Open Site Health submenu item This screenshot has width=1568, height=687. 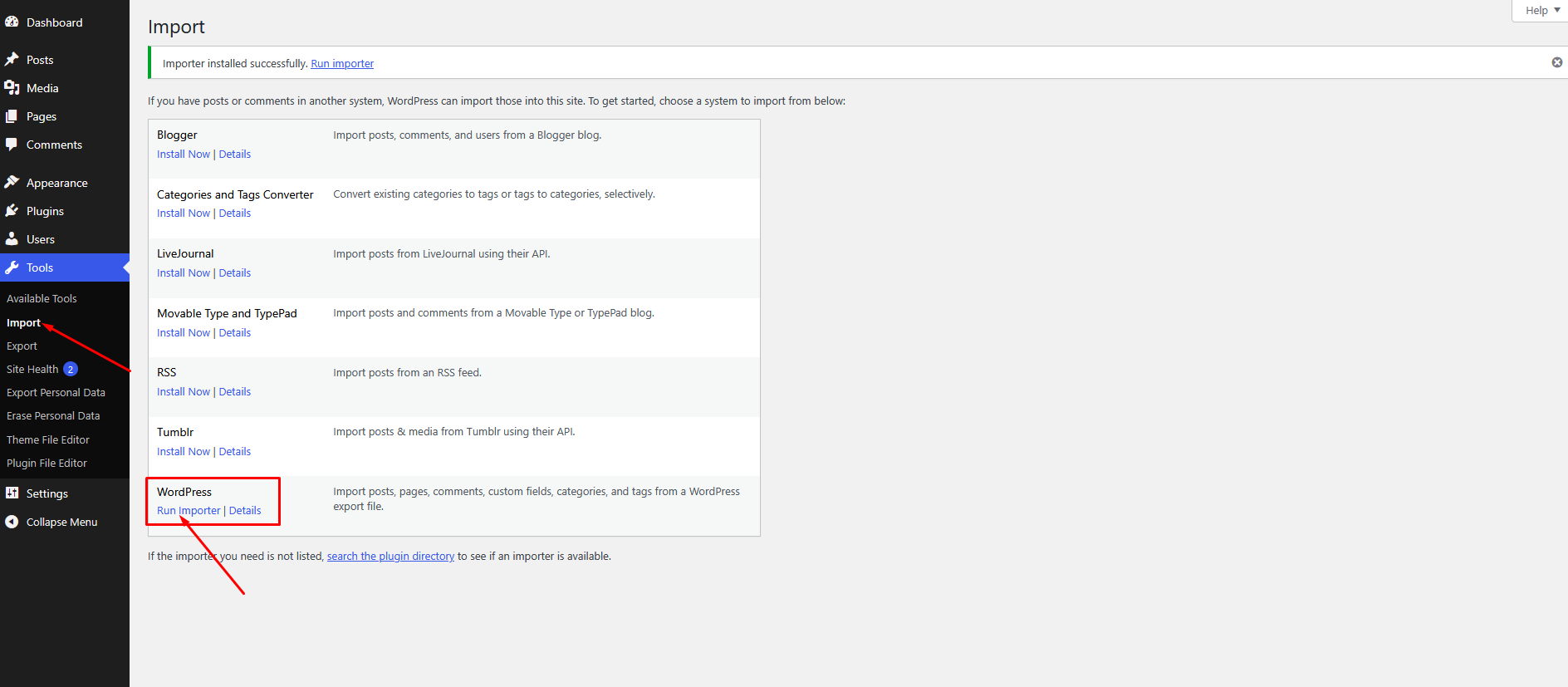tap(32, 369)
